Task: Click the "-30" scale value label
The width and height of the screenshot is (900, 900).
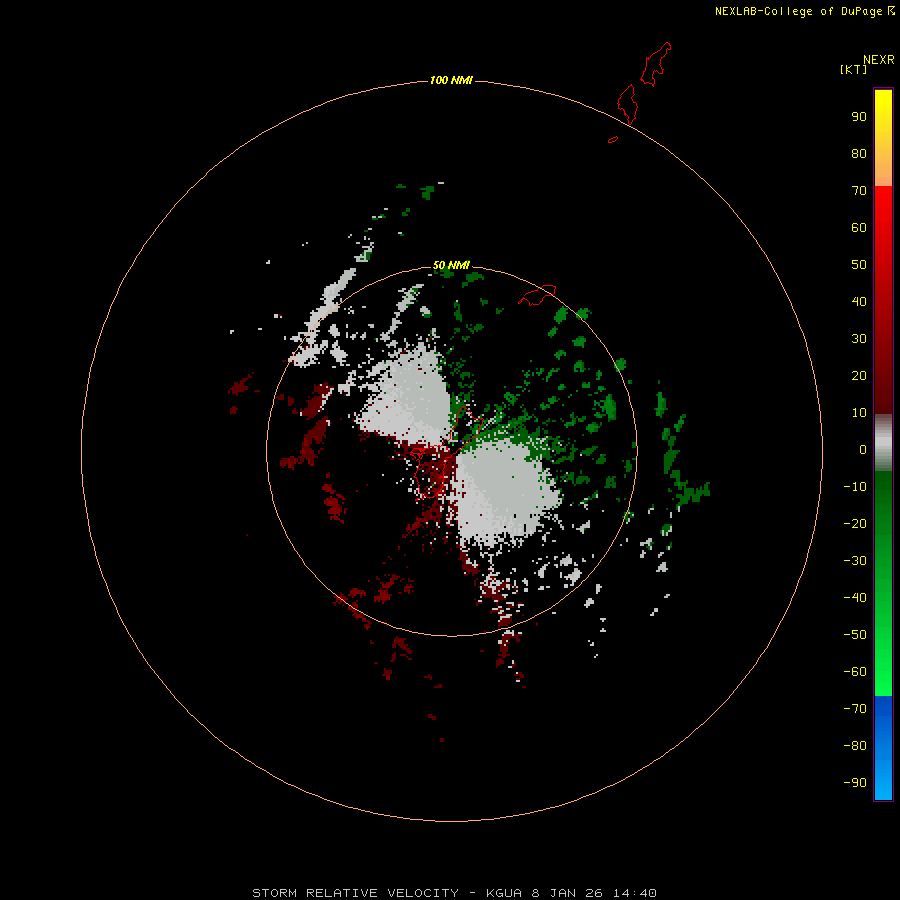Action: [855, 561]
